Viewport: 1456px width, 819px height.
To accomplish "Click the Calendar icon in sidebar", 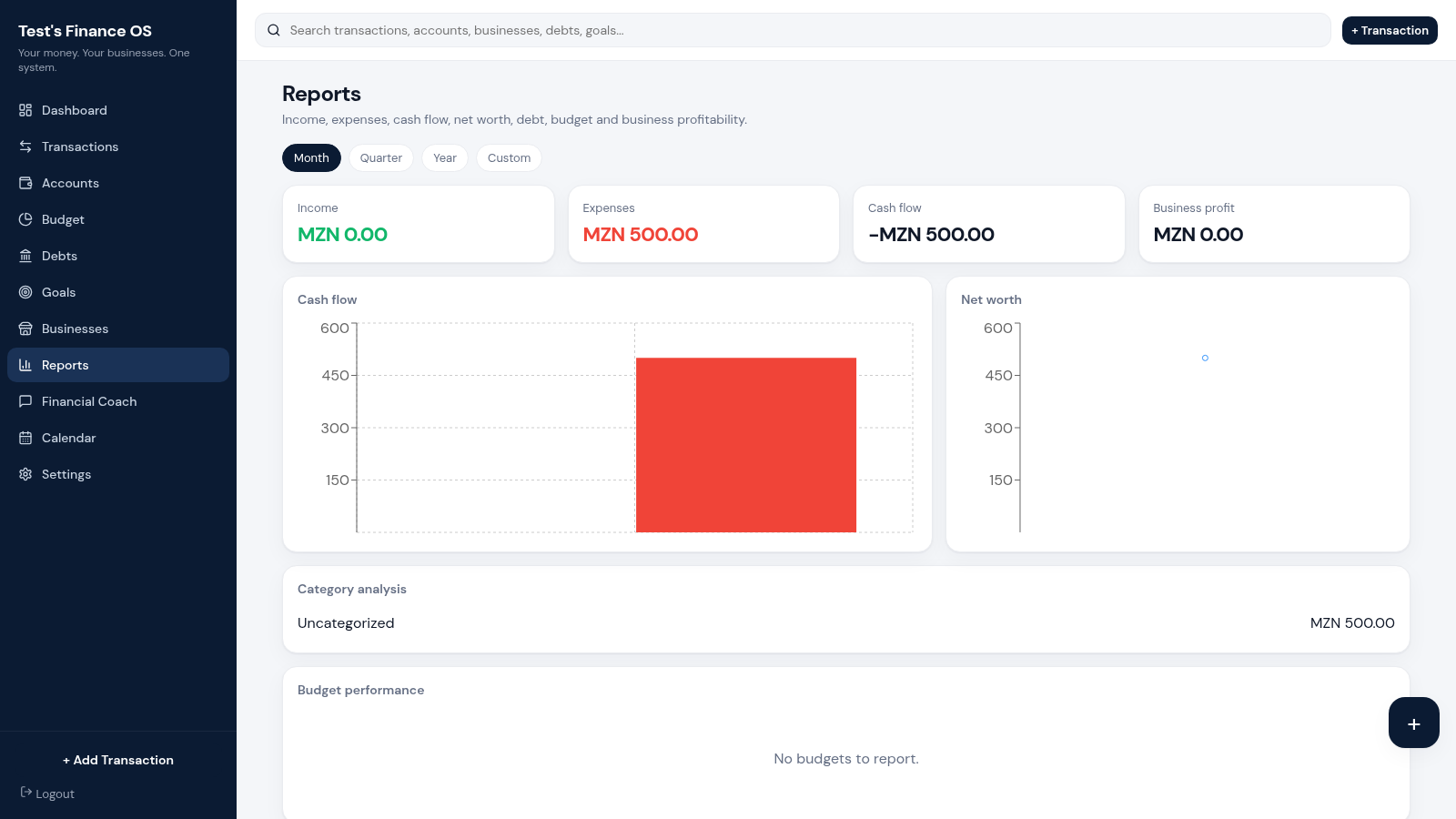I will pos(25,438).
